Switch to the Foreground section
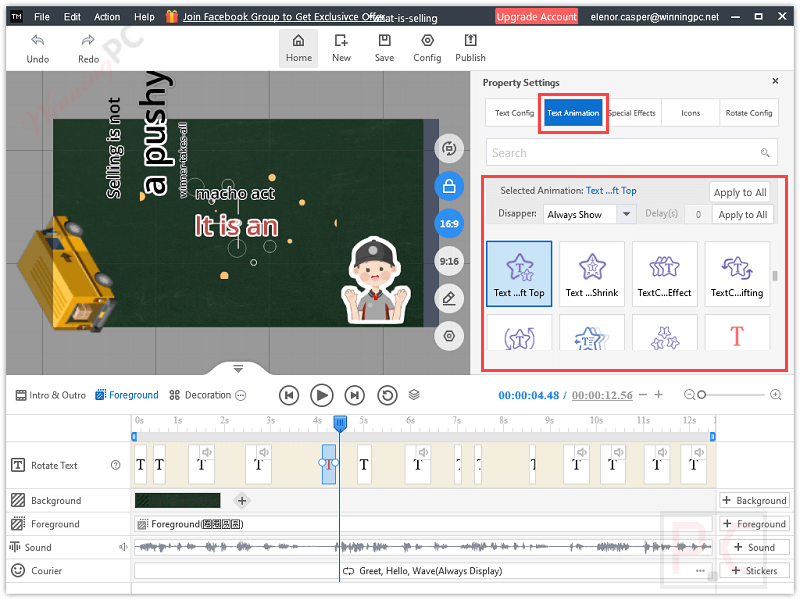Screen dimensions: 800x600 point(127,395)
